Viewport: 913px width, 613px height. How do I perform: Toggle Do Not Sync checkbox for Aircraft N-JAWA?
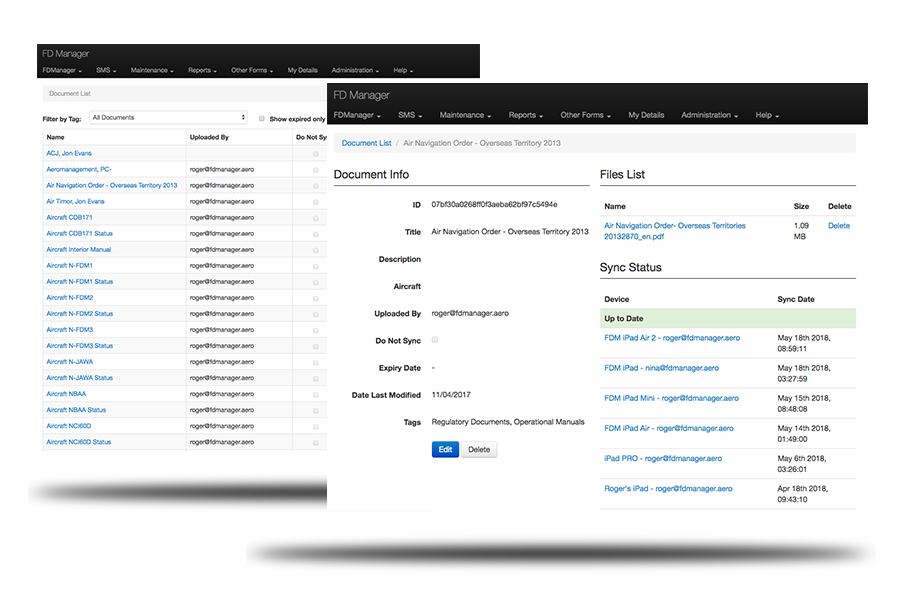tap(316, 363)
